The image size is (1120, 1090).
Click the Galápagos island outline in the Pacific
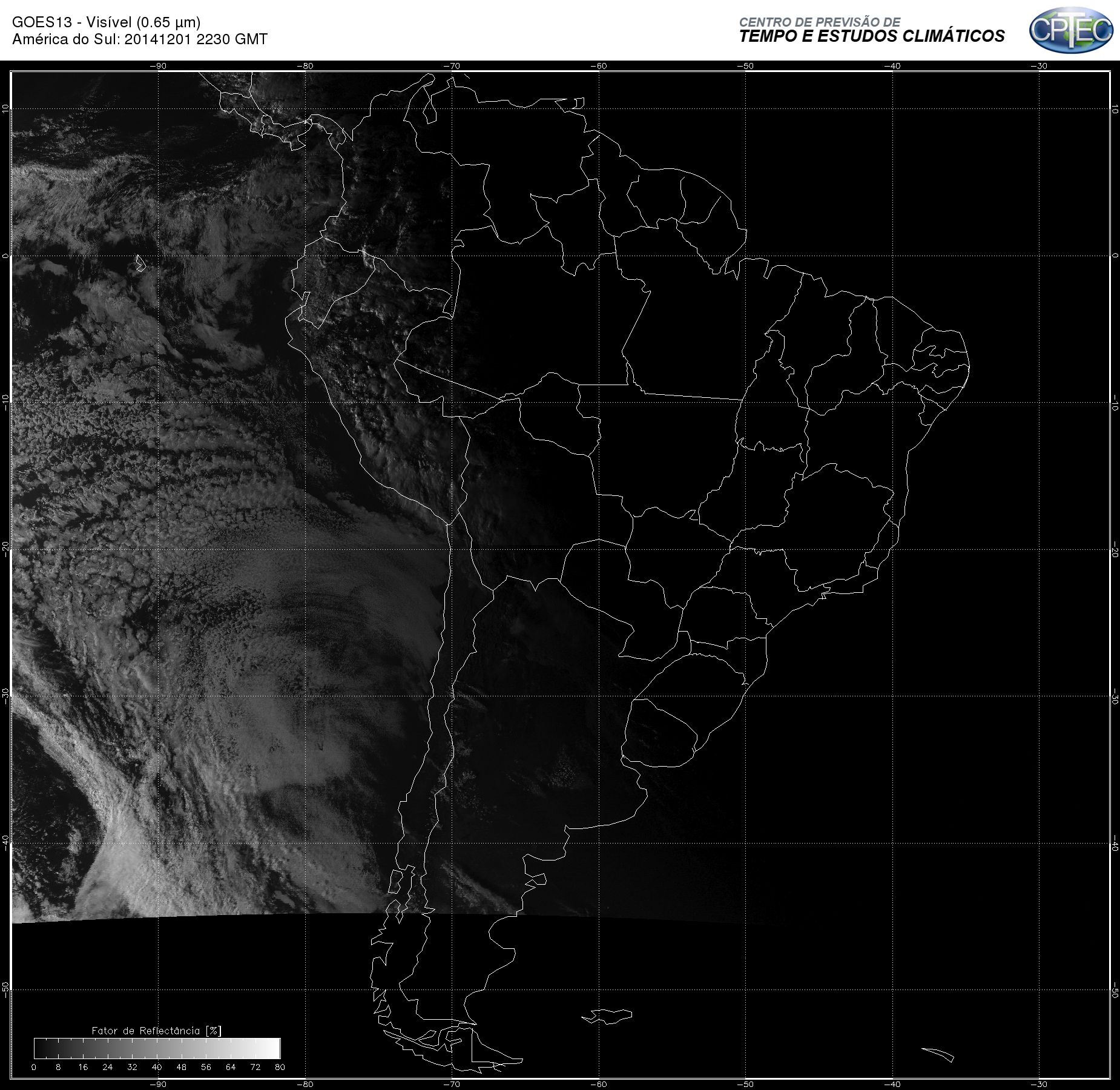pyautogui.click(x=140, y=263)
